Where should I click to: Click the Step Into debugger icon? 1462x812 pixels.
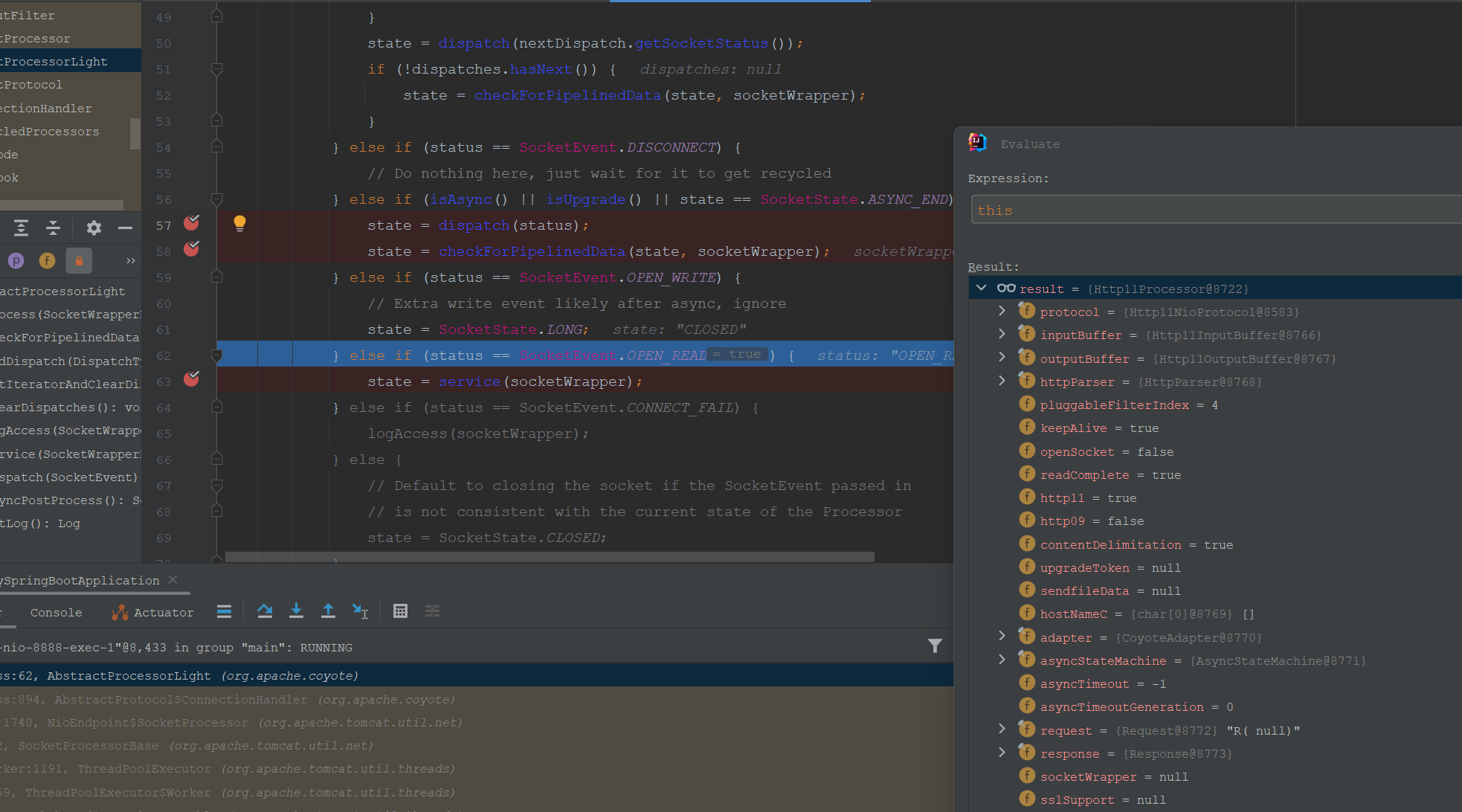pos(296,611)
